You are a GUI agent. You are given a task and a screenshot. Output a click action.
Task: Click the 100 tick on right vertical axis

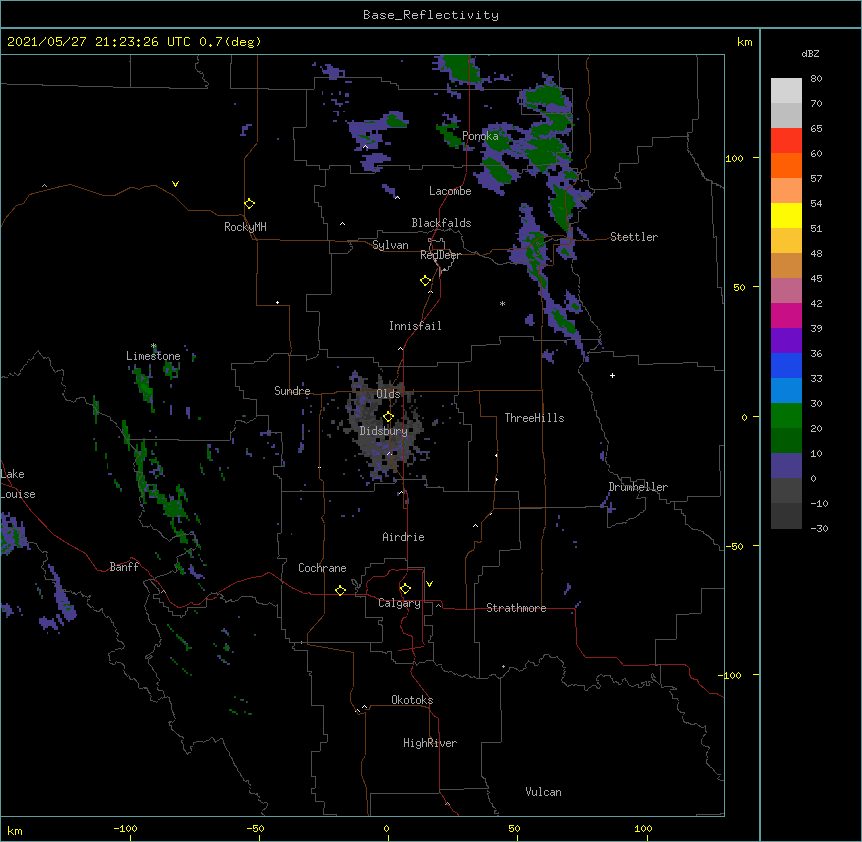734,158
